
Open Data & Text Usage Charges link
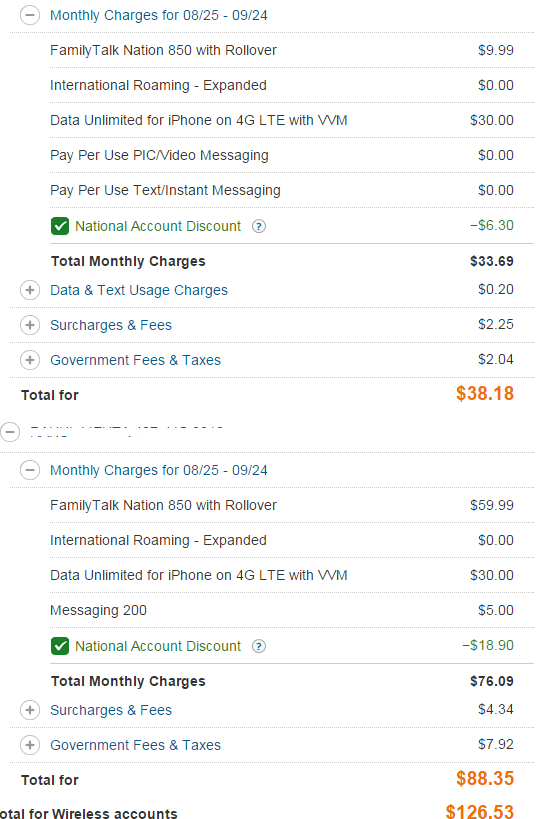139,290
